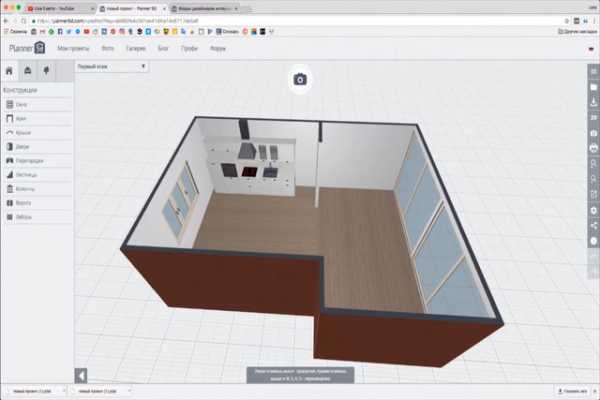600x400 pixels.
Task: Open the house constructions tab icon
Action: 10,70
